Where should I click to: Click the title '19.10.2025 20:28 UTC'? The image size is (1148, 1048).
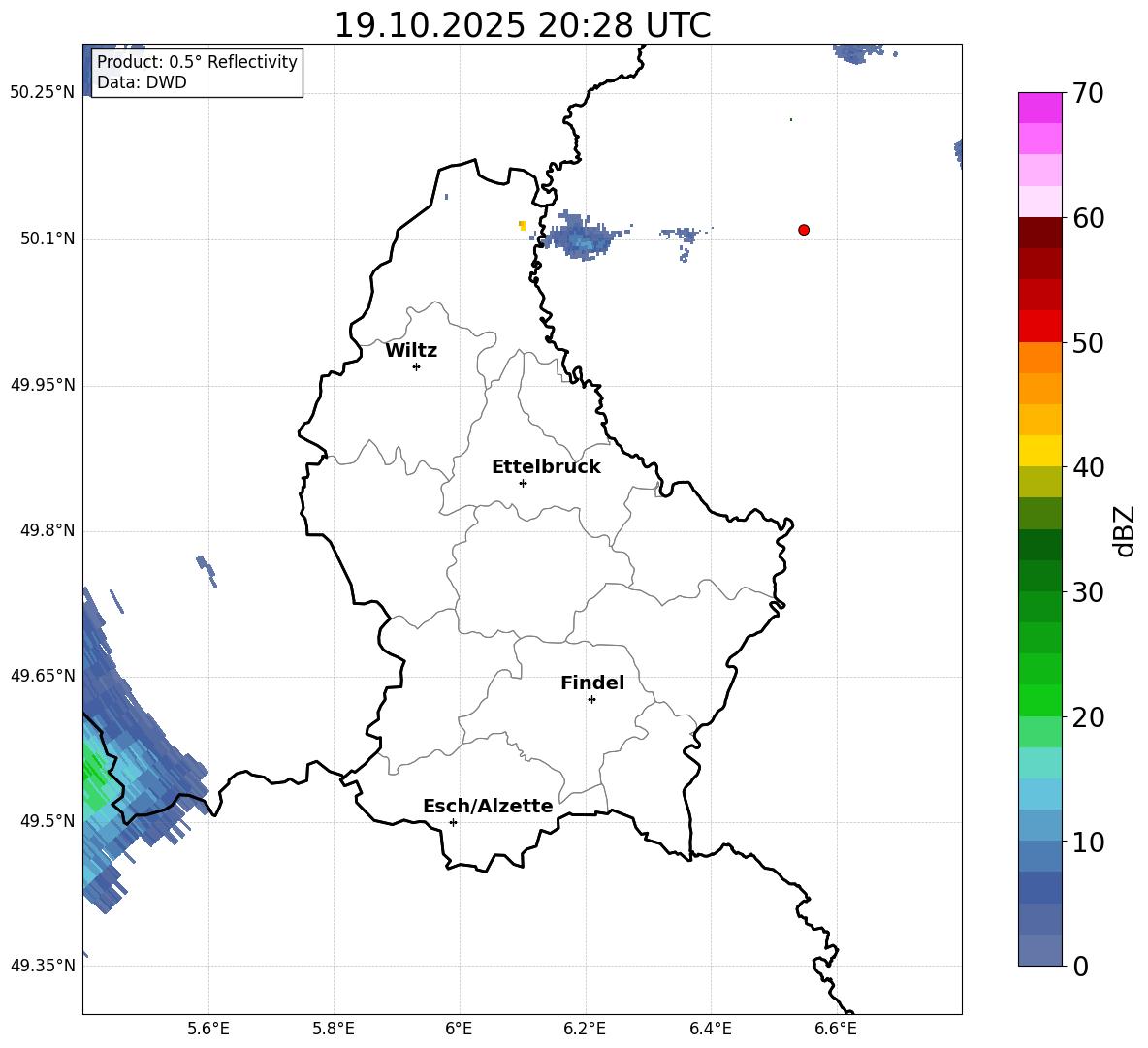click(x=523, y=25)
